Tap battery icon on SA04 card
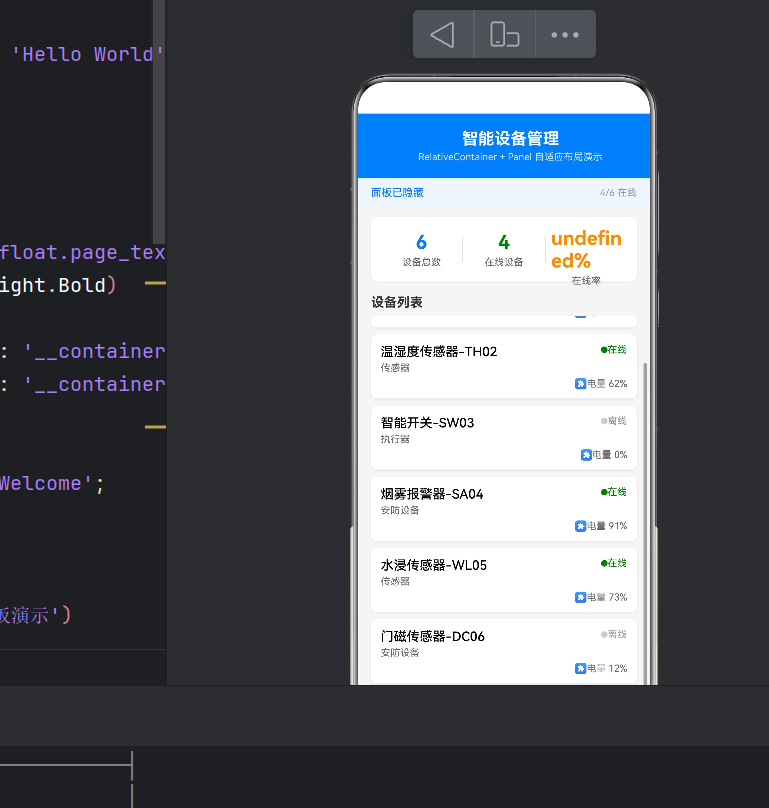The image size is (769, 808). pyautogui.click(x=580, y=526)
